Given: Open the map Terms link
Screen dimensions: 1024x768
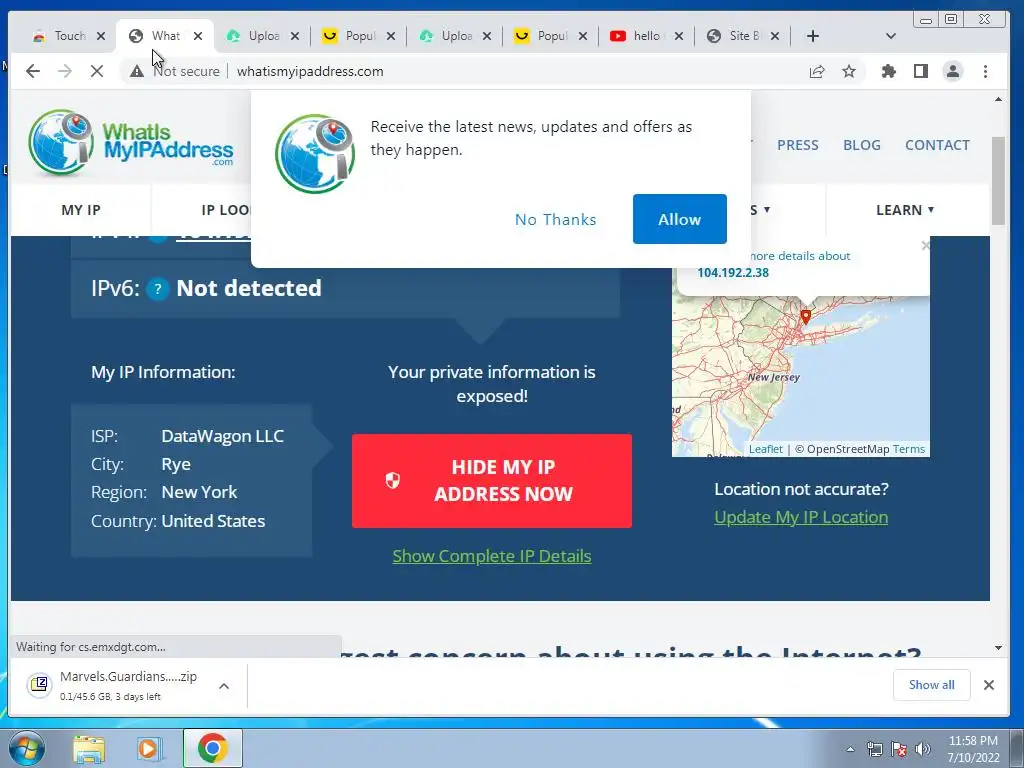Looking at the screenshot, I should [908, 449].
